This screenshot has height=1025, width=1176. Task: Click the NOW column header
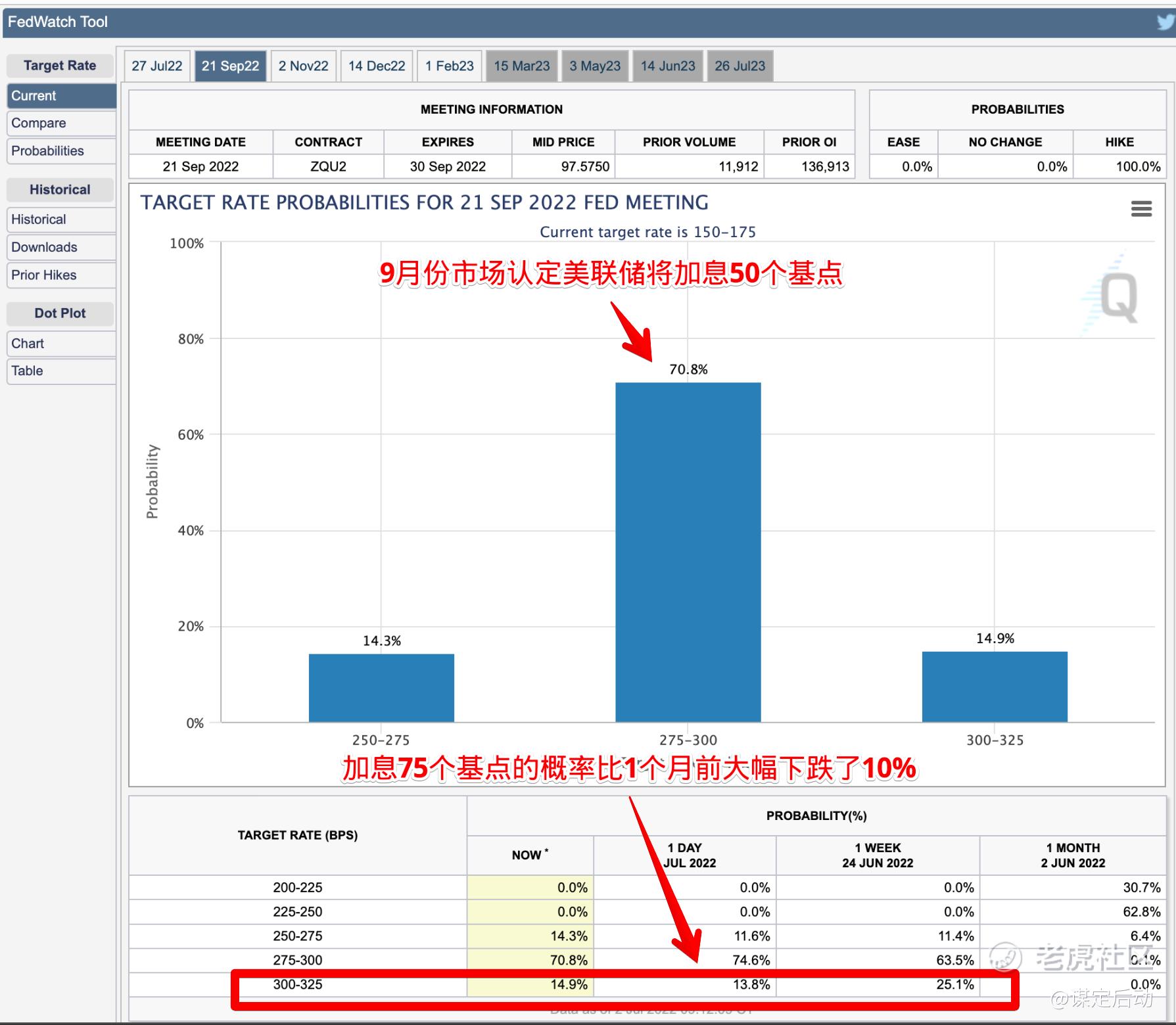point(530,855)
